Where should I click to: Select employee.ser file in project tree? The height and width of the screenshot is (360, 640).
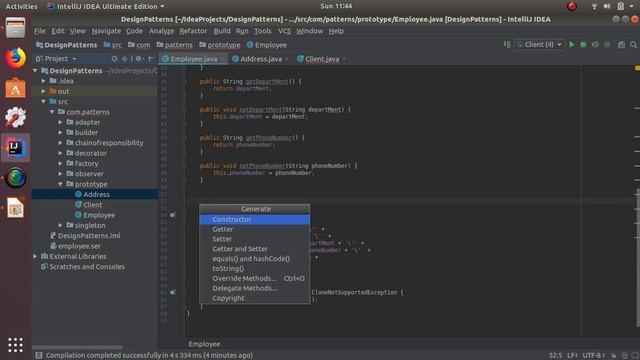click(79, 246)
